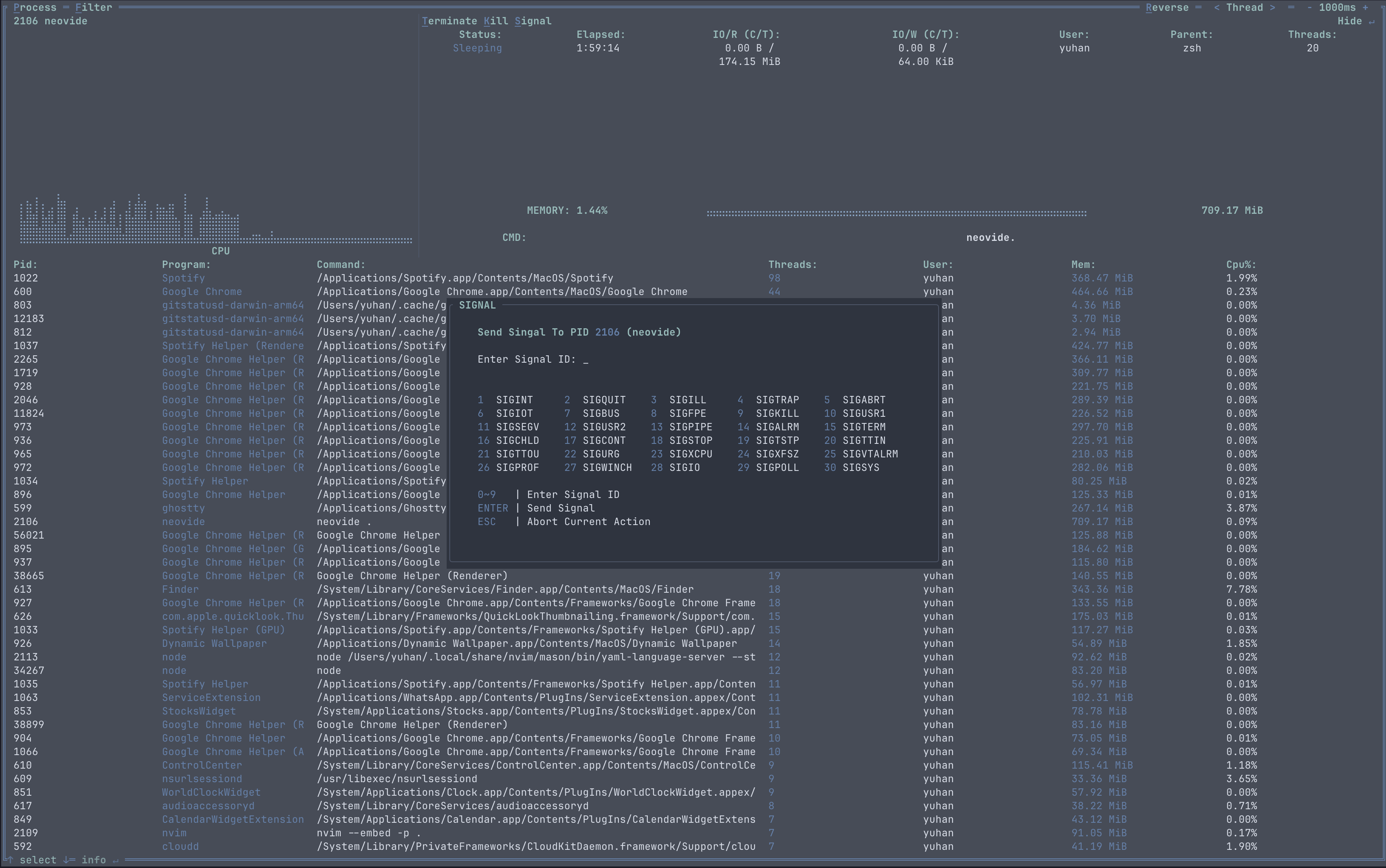Click the Mem column header
1386x868 pixels.
pos(1083,264)
